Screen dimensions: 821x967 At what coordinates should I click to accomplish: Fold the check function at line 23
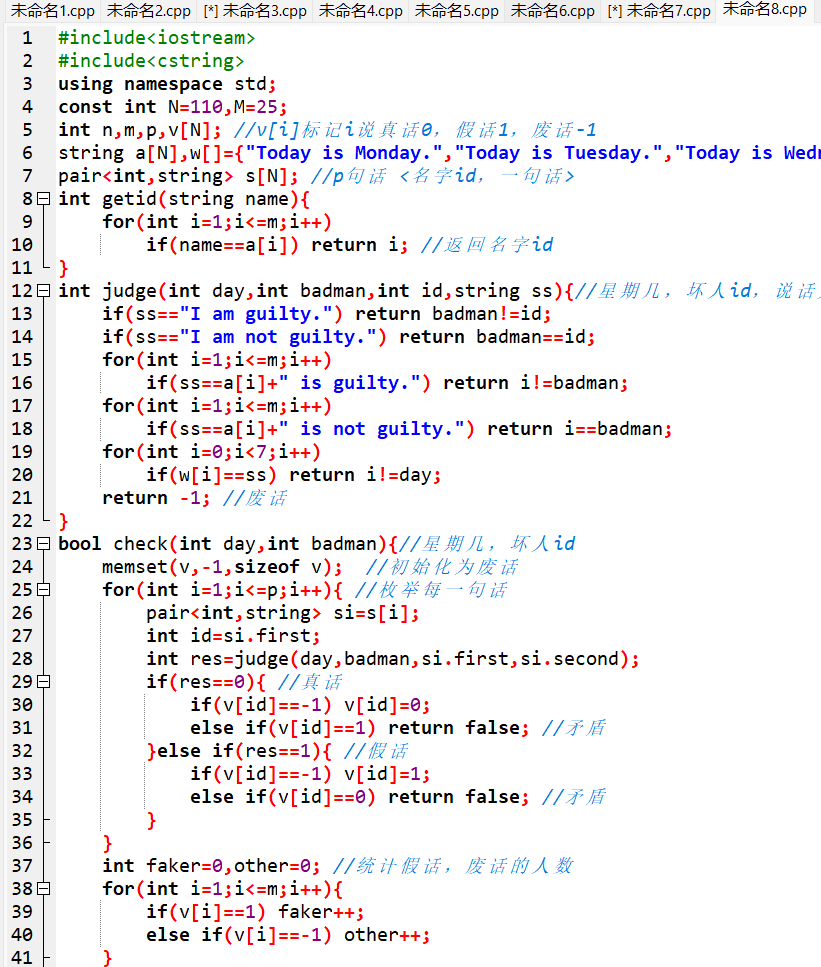[43, 544]
